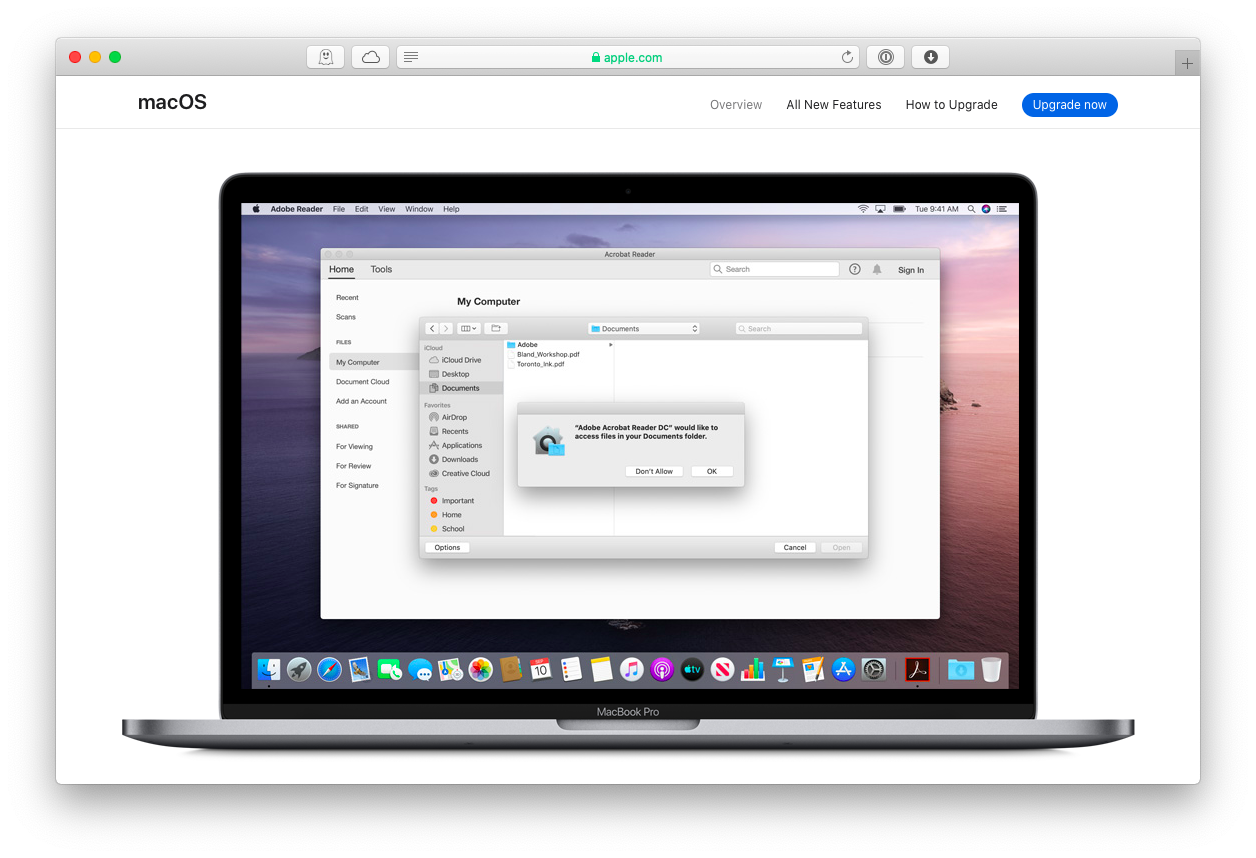The height and width of the screenshot is (858, 1256).
Task: Click the Acrobat Reader search field
Action: pos(775,269)
